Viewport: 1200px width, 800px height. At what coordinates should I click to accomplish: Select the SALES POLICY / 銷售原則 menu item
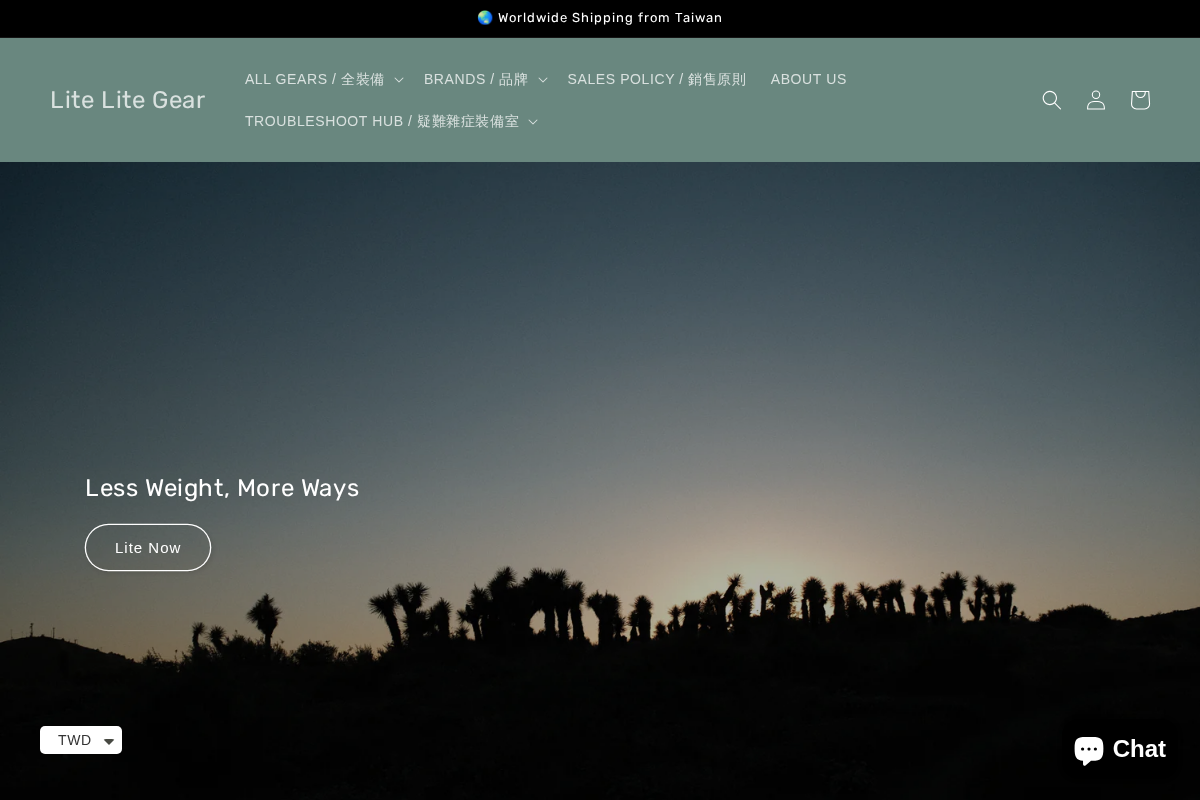pyautogui.click(x=657, y=79)
